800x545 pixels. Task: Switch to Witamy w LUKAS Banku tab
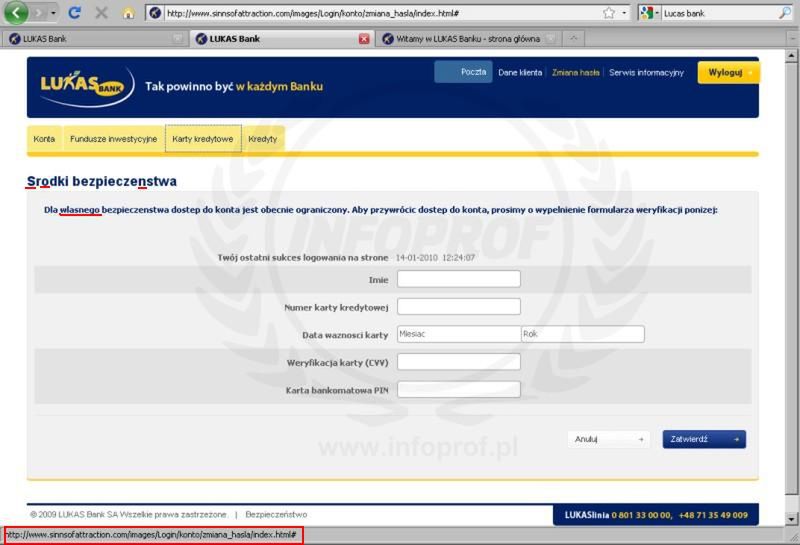pos(468,39)
